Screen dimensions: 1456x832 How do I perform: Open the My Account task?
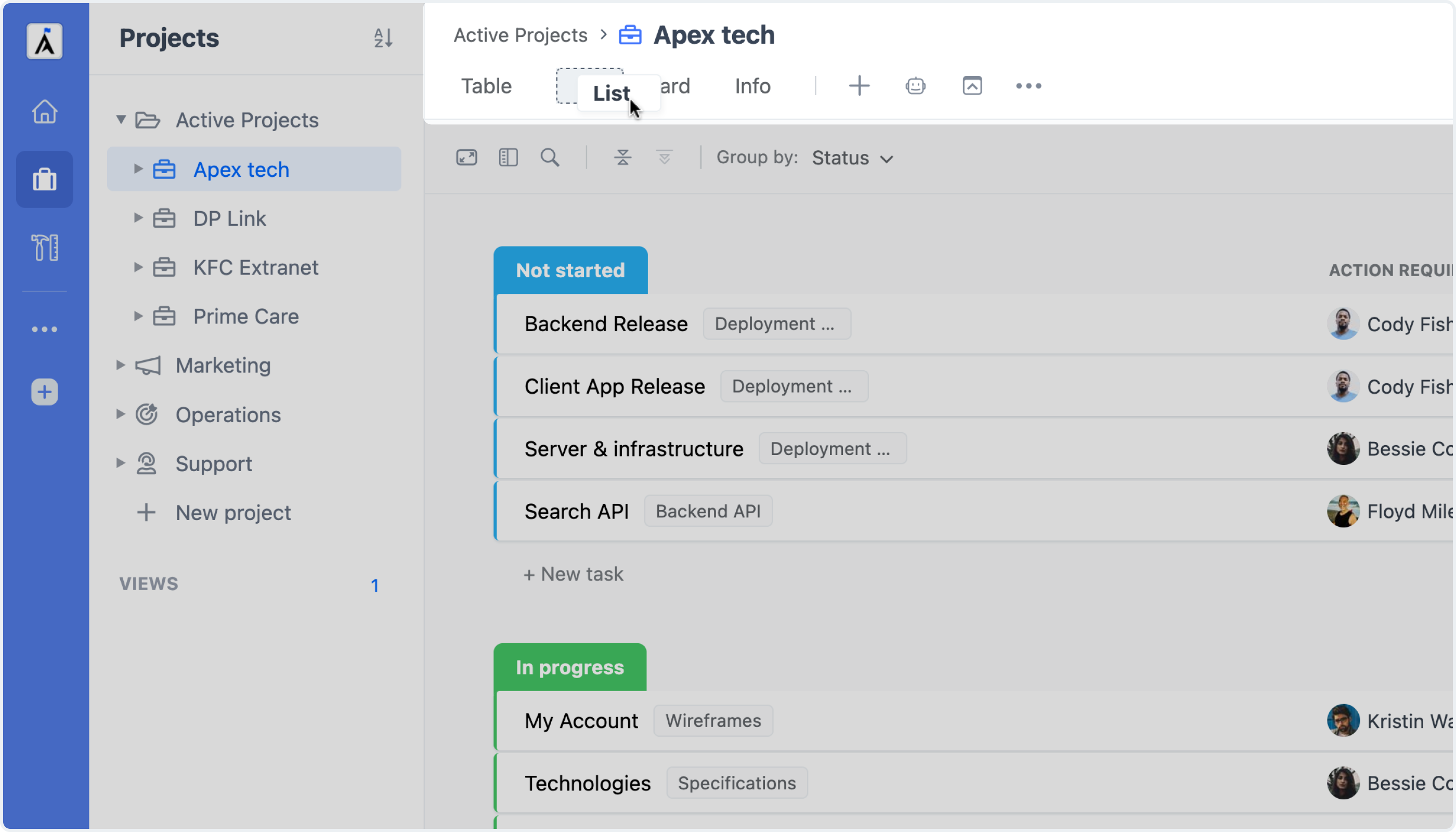pyautogui.click(x=581, y=721)
